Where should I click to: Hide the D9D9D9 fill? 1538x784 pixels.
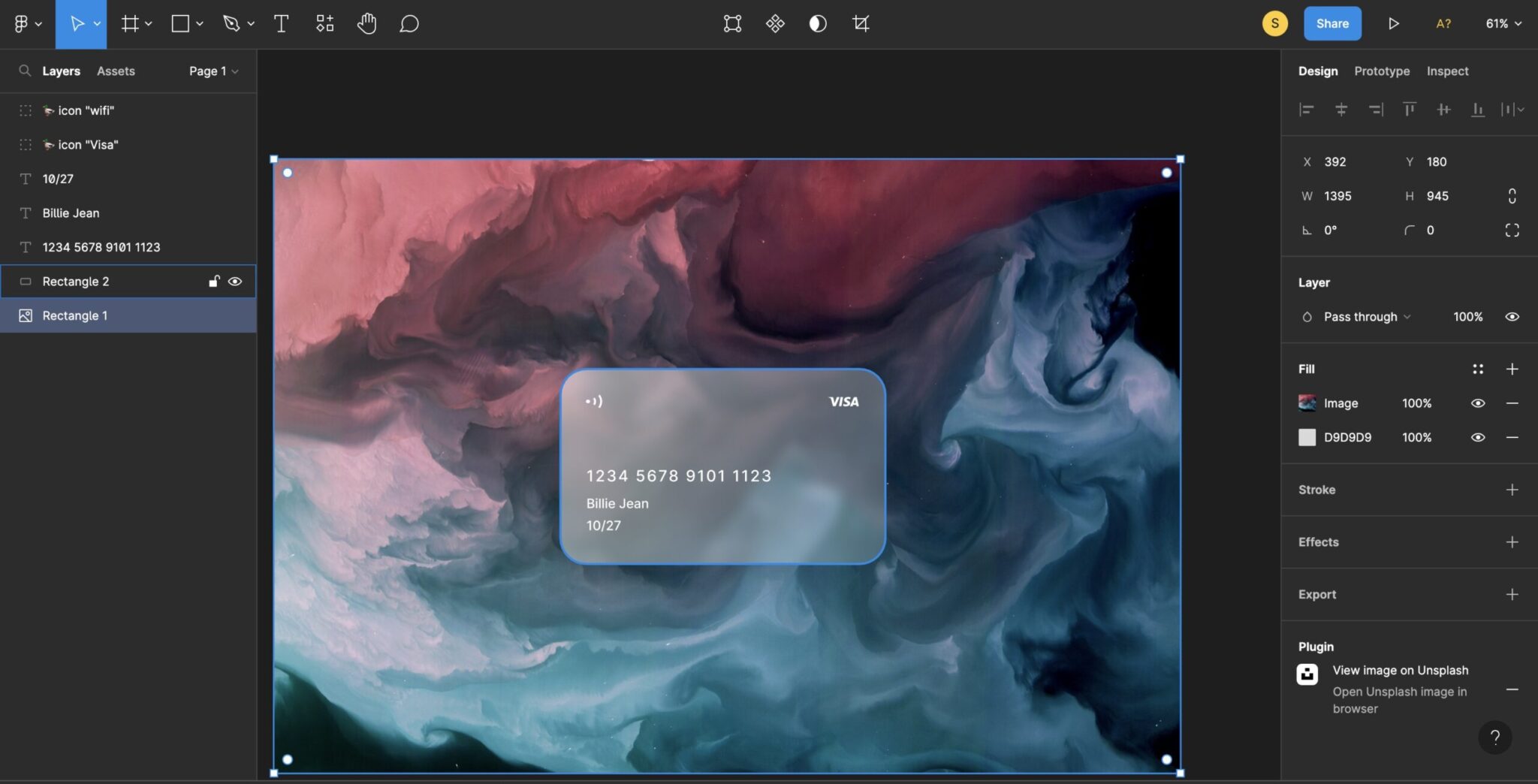pos(1476,437)
